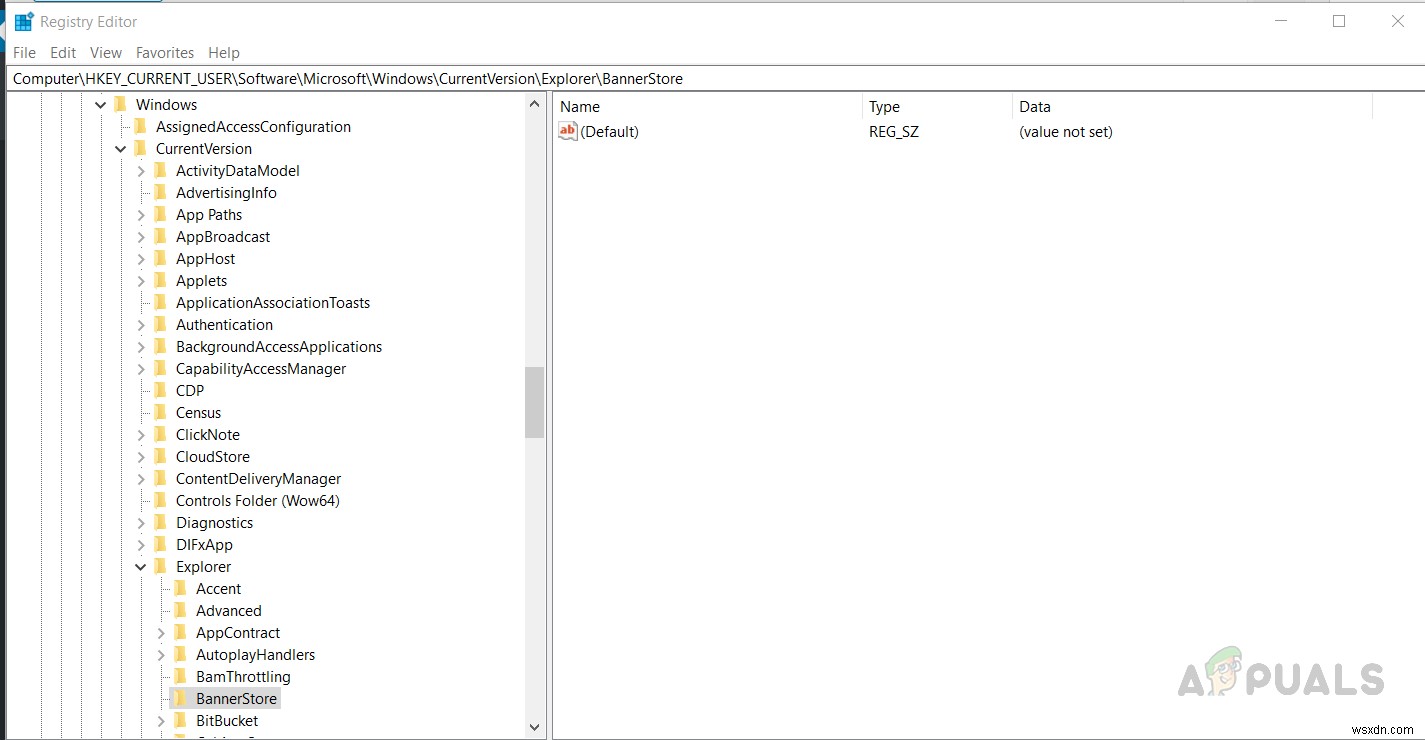Click the tree pane scrollbar thumb
This screenshot has height=740, width=1425.
[x=534, y=402]
